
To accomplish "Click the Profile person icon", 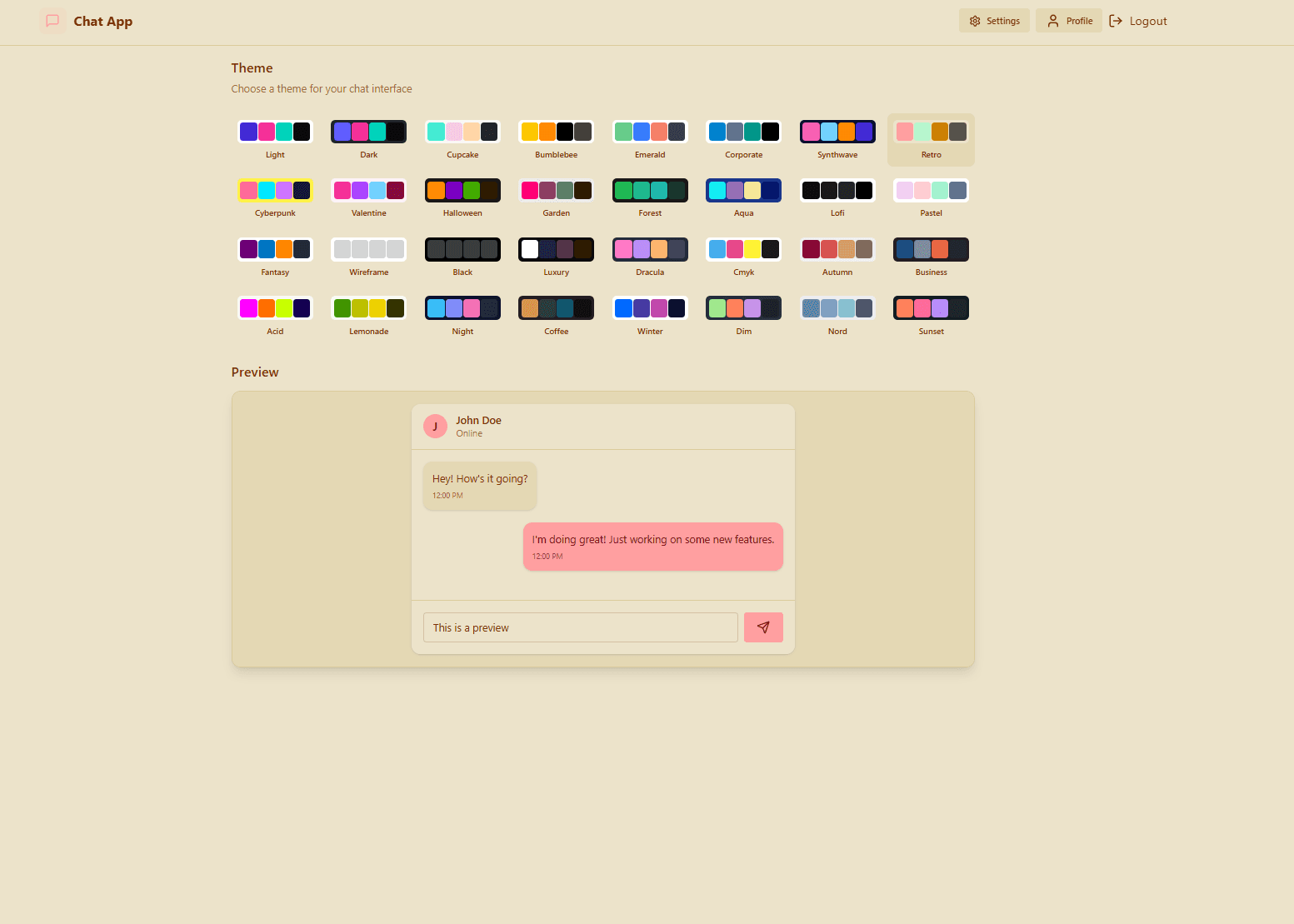I will point(1052,20).
